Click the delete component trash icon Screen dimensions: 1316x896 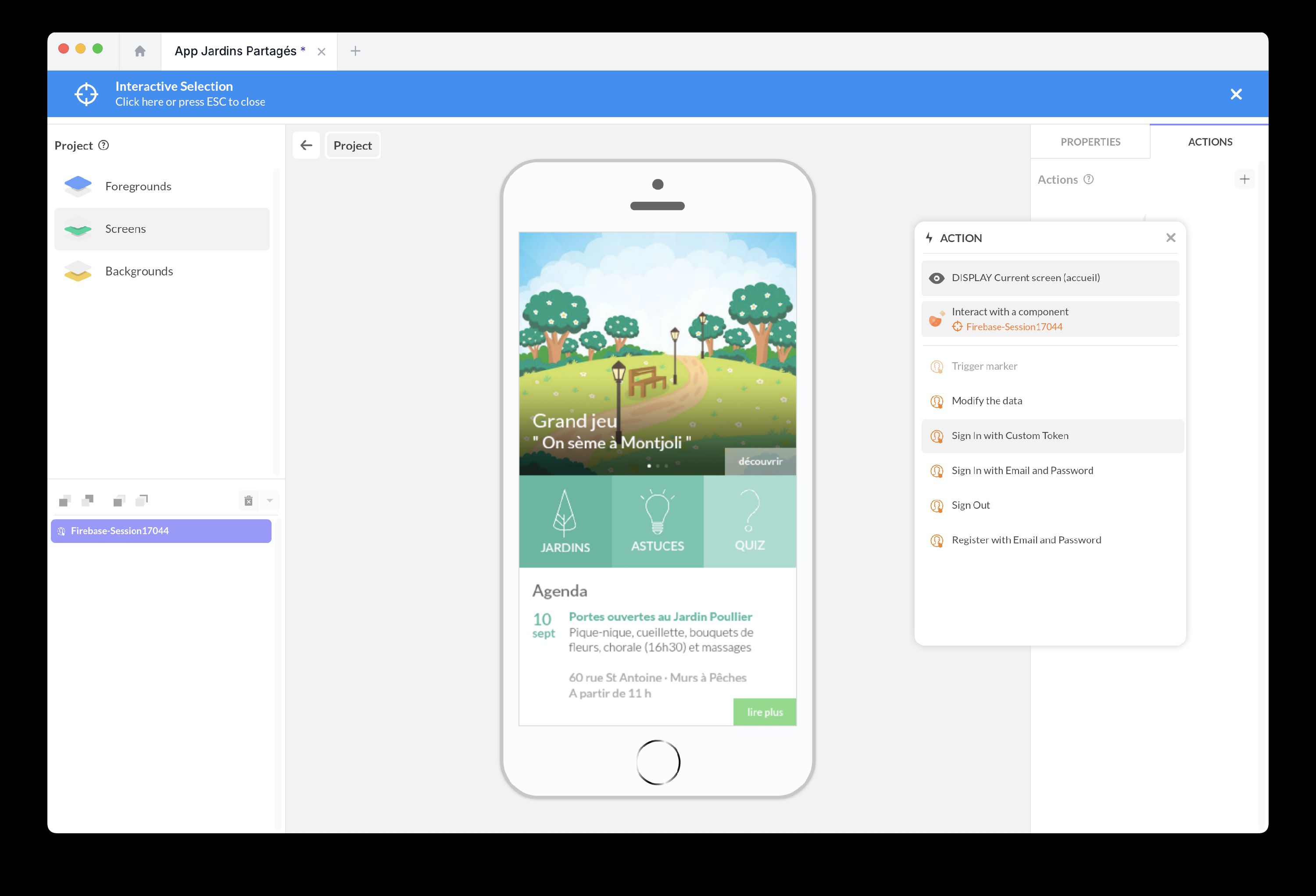(x=247, y=500)
